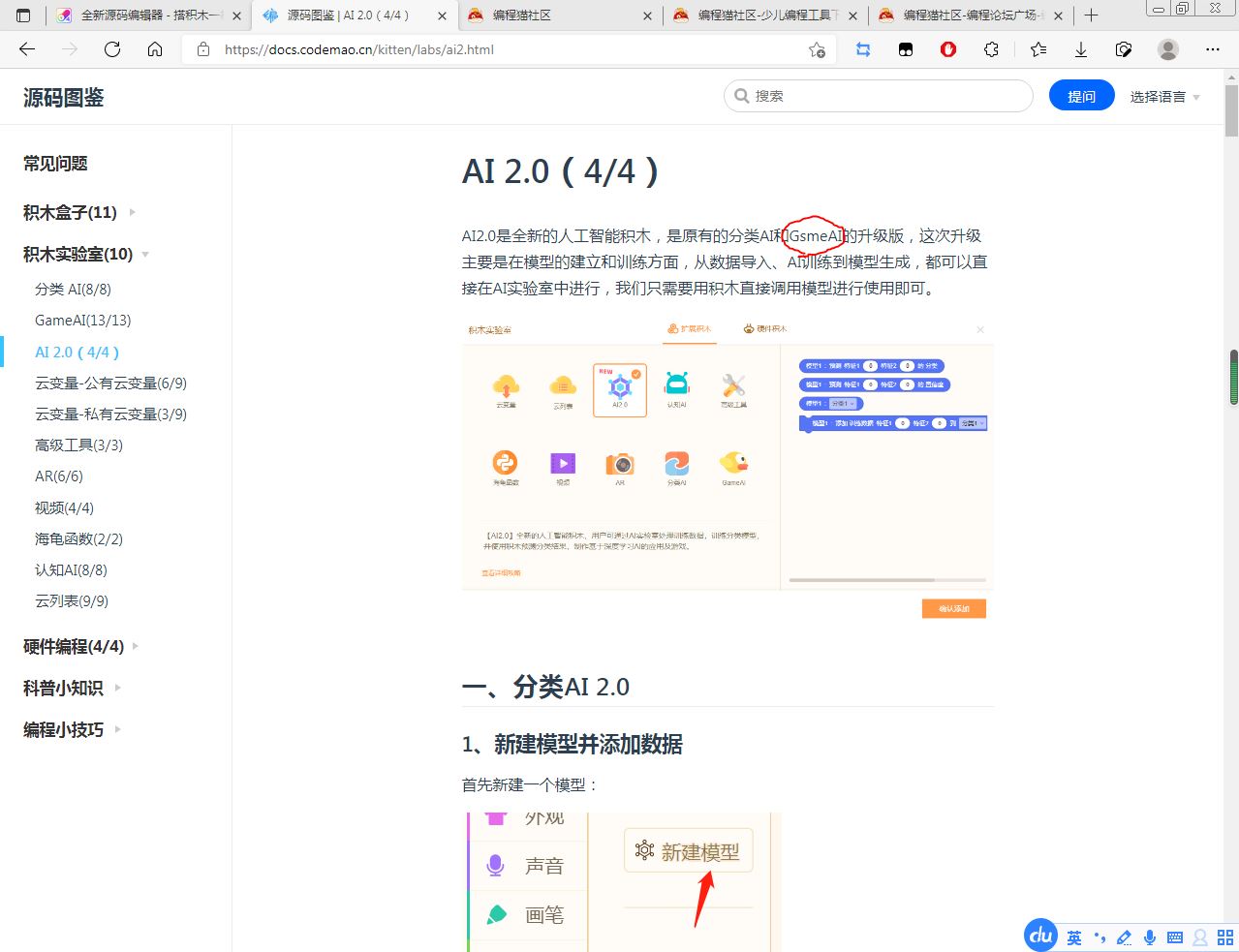Open 分类 AI(8/8) in the sidebar
The width and height of the screenshot is (1239, 952).
pyautogui.click(x=73, y=289)
